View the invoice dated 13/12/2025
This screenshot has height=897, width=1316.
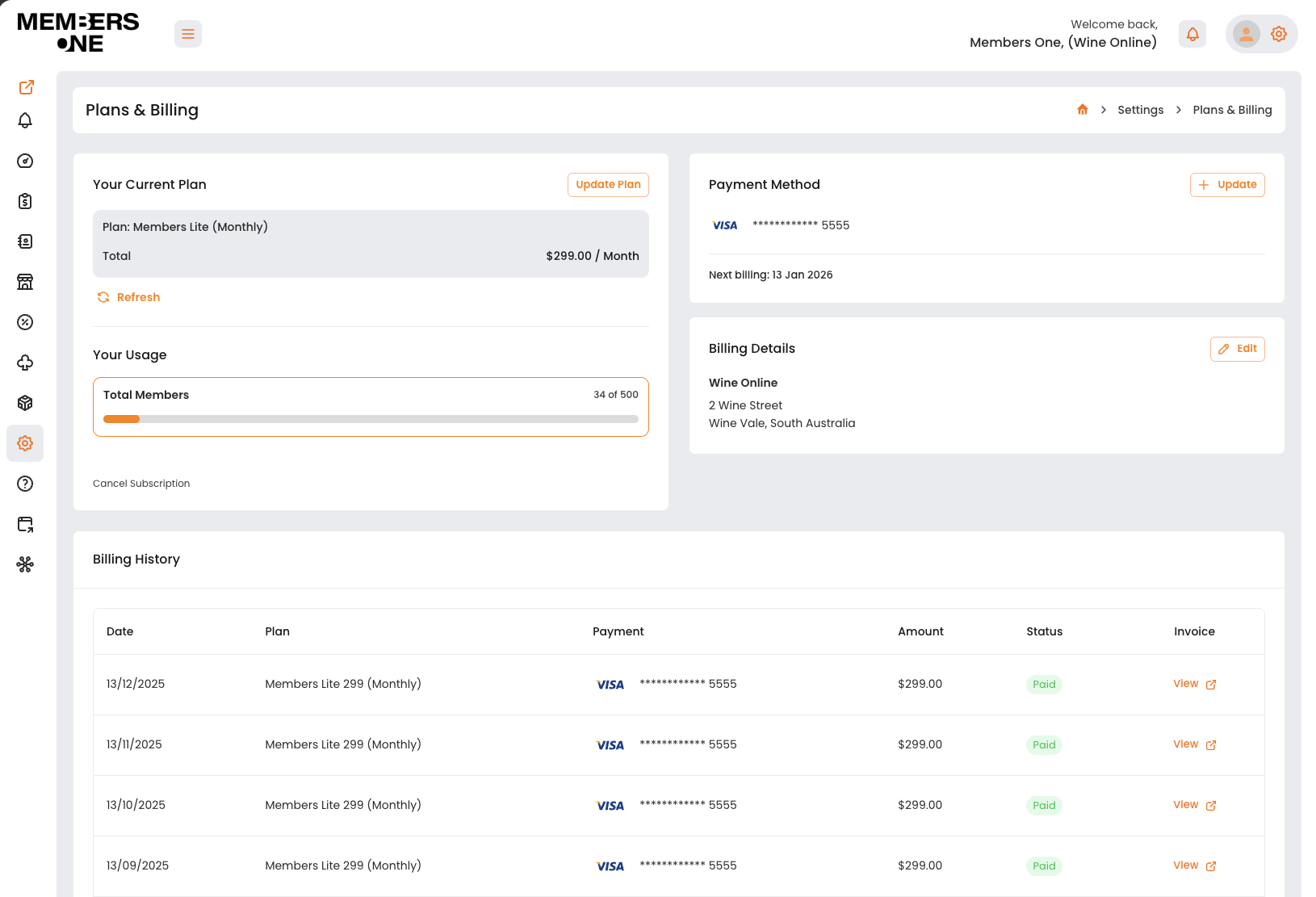[x=1186, y=683]
